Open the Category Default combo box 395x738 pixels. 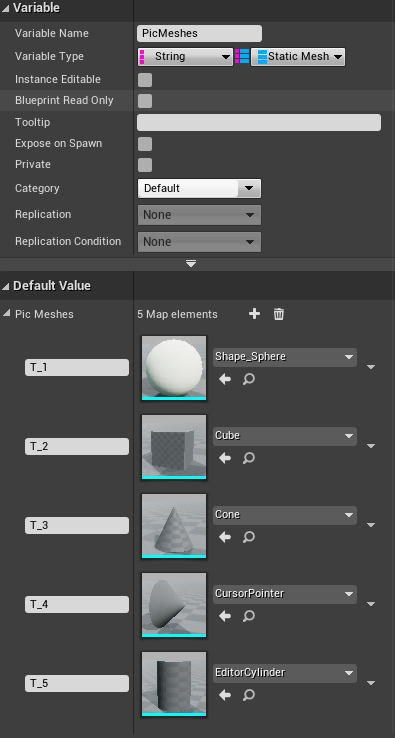pyautogui.click(x=199, y=188)
